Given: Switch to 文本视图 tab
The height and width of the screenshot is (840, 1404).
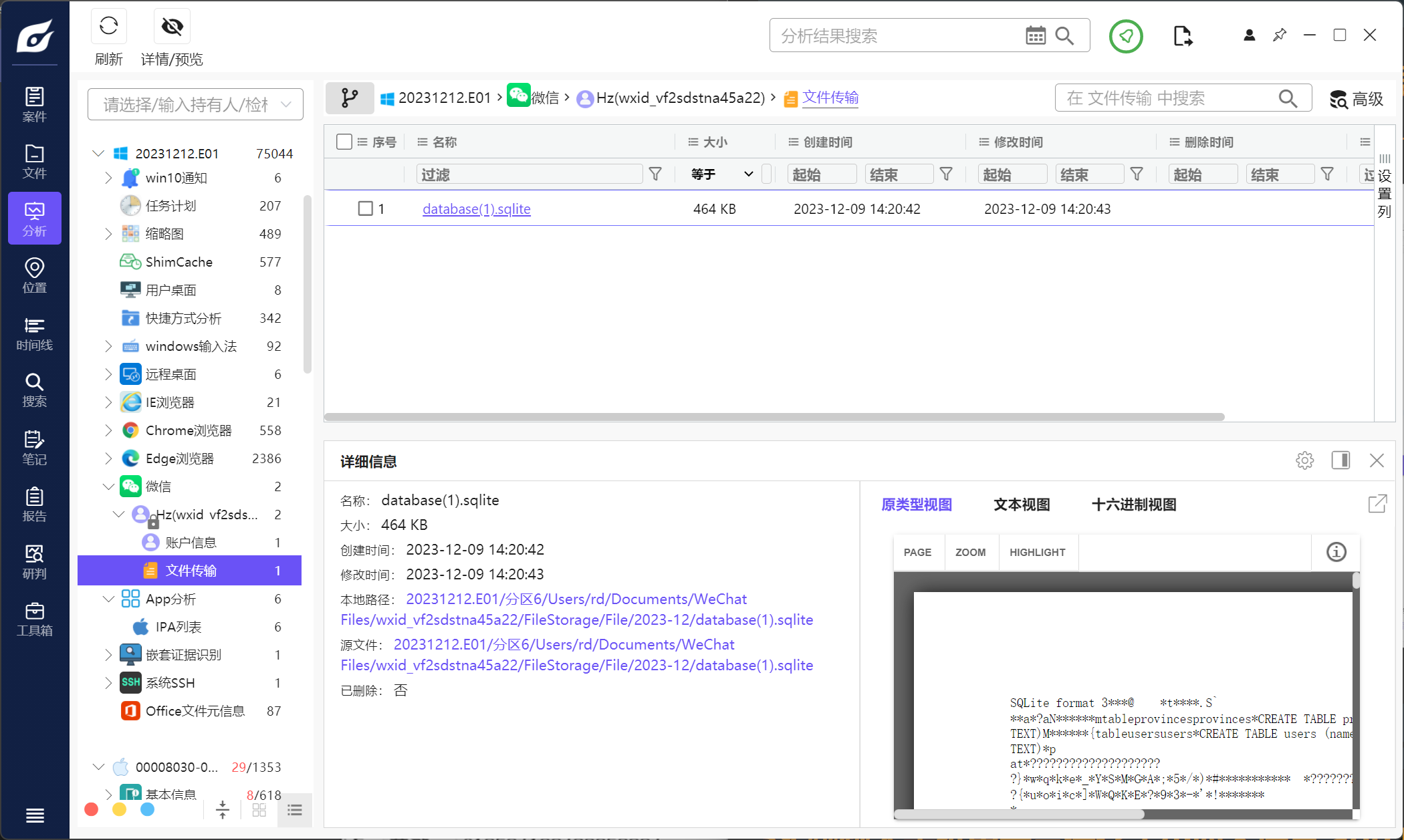Looking at the screenshot, I should point(1021,505).
